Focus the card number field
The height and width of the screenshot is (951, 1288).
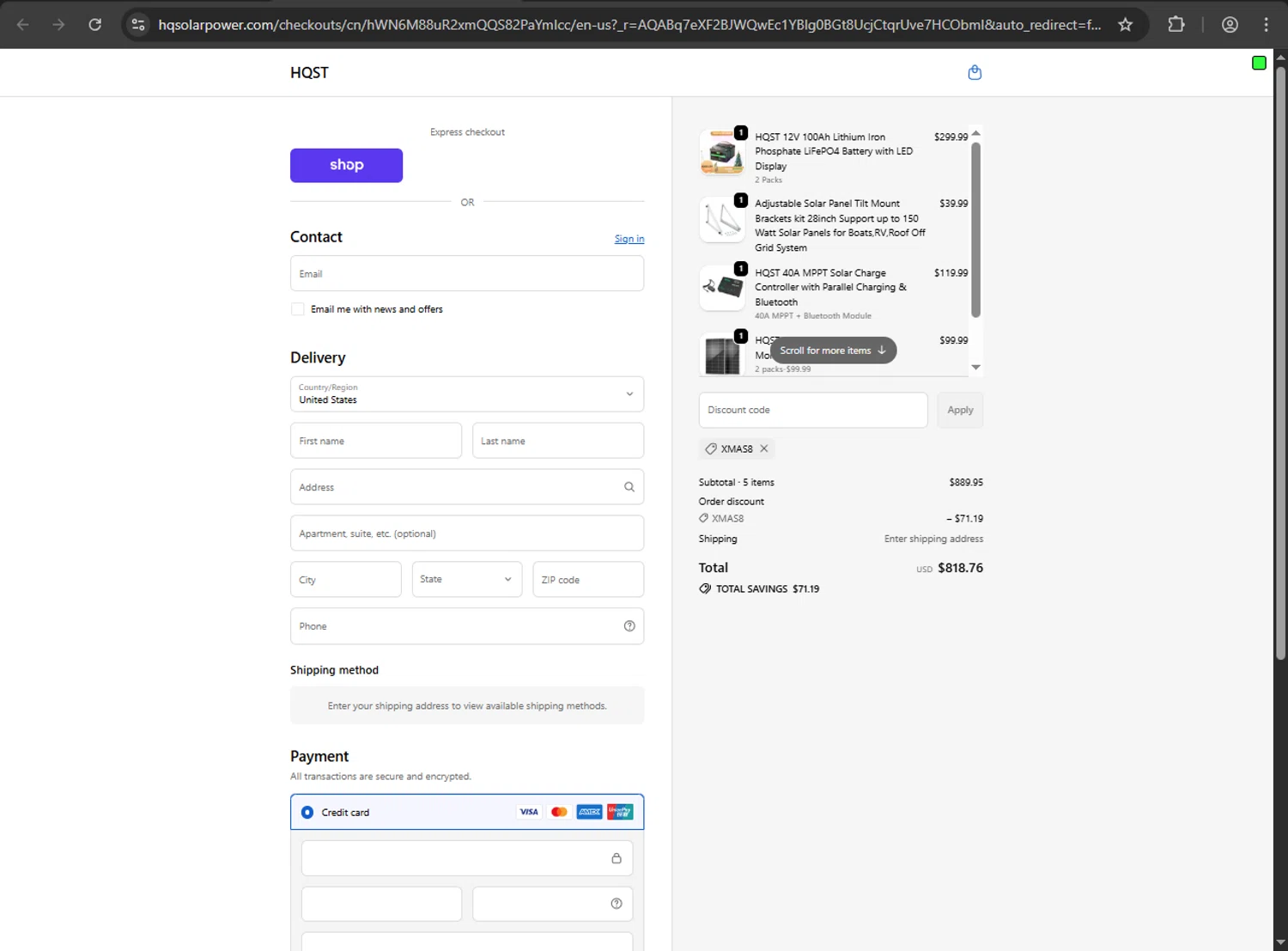click(x=467, y=858)
